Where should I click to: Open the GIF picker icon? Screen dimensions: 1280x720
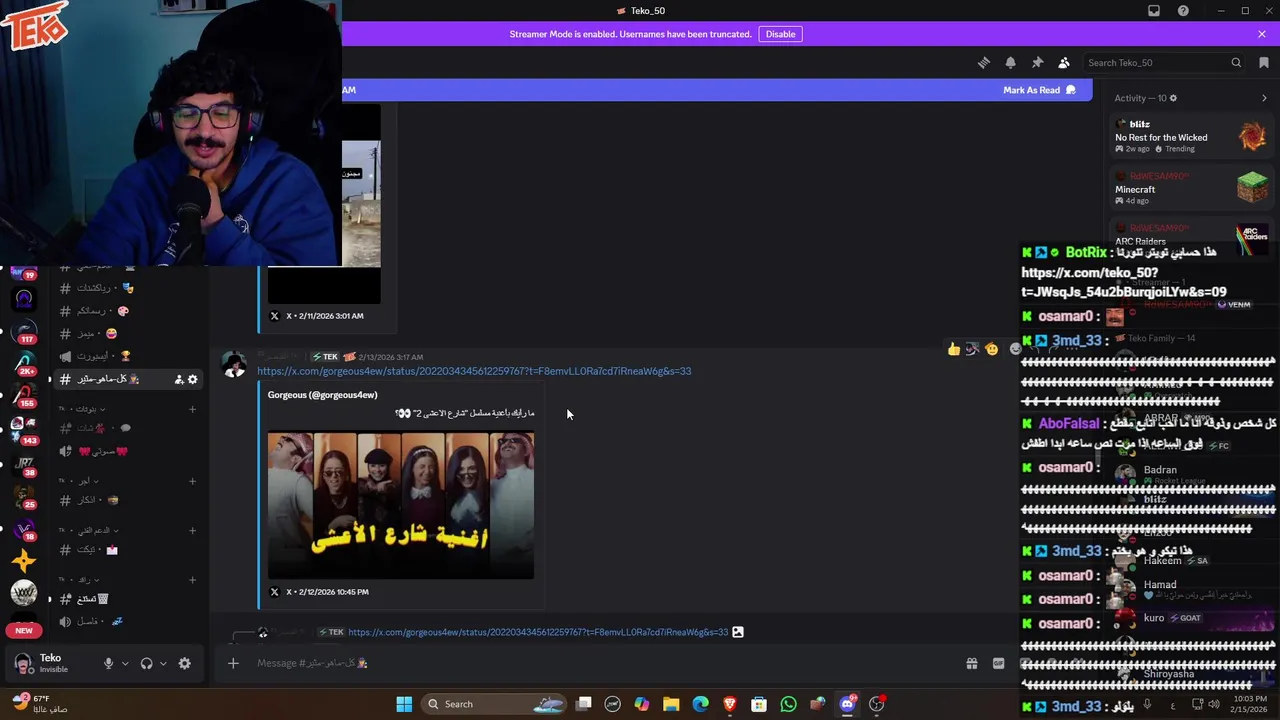(998, 663)
